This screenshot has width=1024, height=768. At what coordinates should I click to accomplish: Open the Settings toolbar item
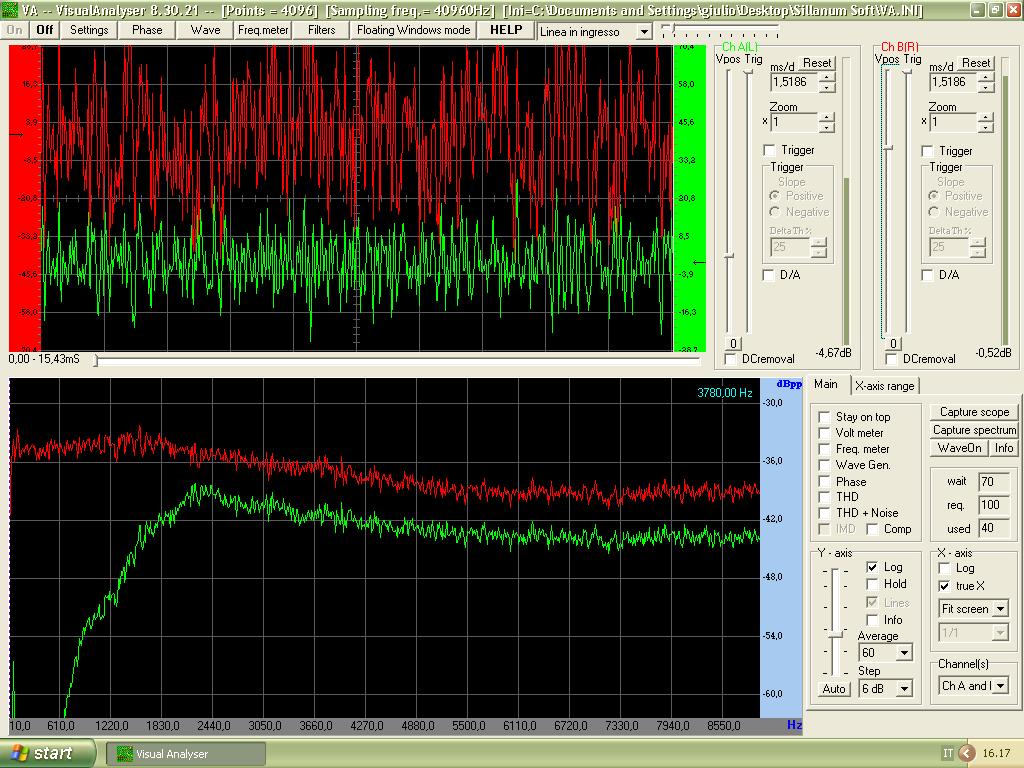click(x=89, y=30)
